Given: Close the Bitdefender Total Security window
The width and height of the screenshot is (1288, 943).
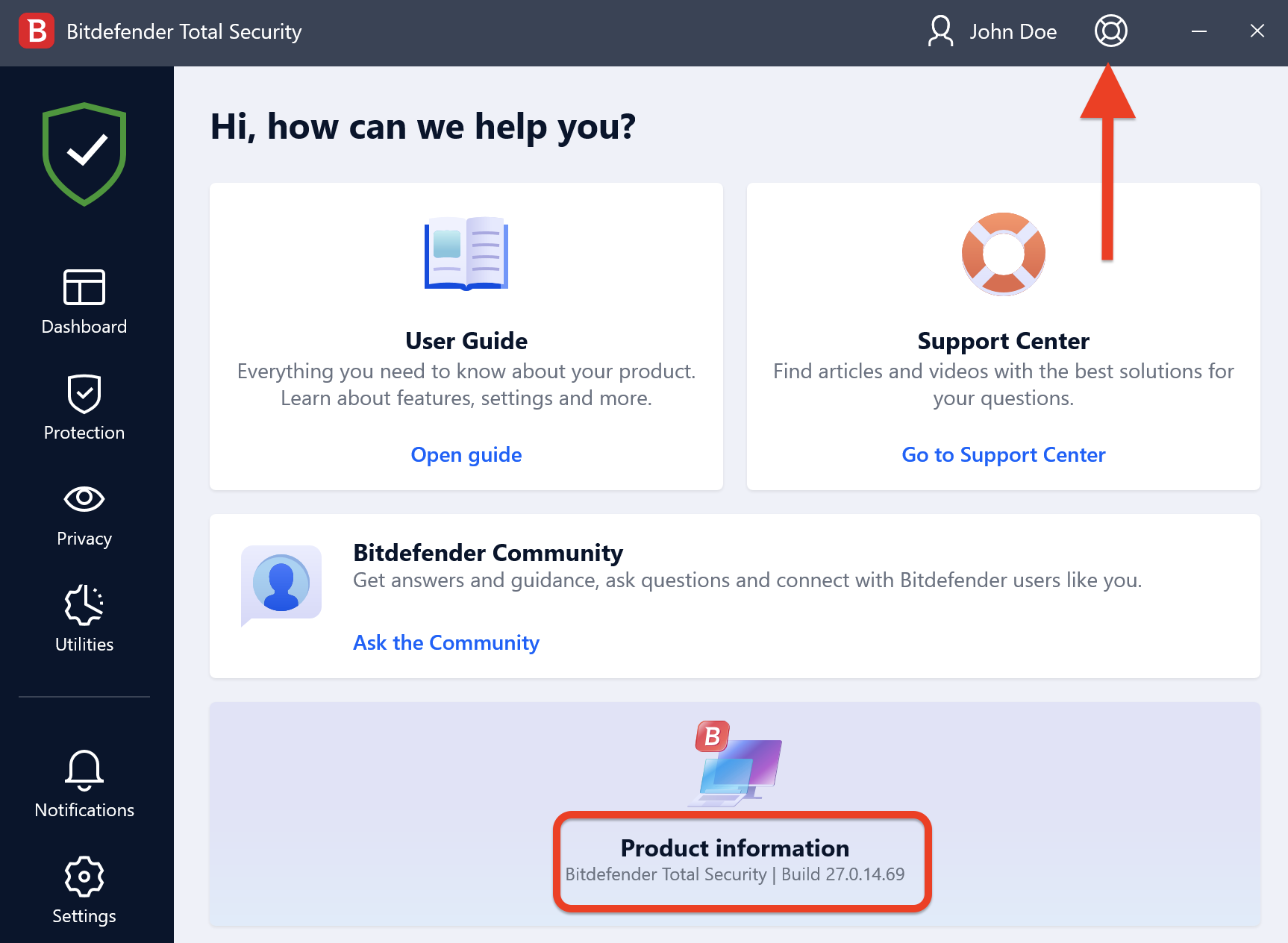Looking at the screenshot, I should pos(1257,31).
